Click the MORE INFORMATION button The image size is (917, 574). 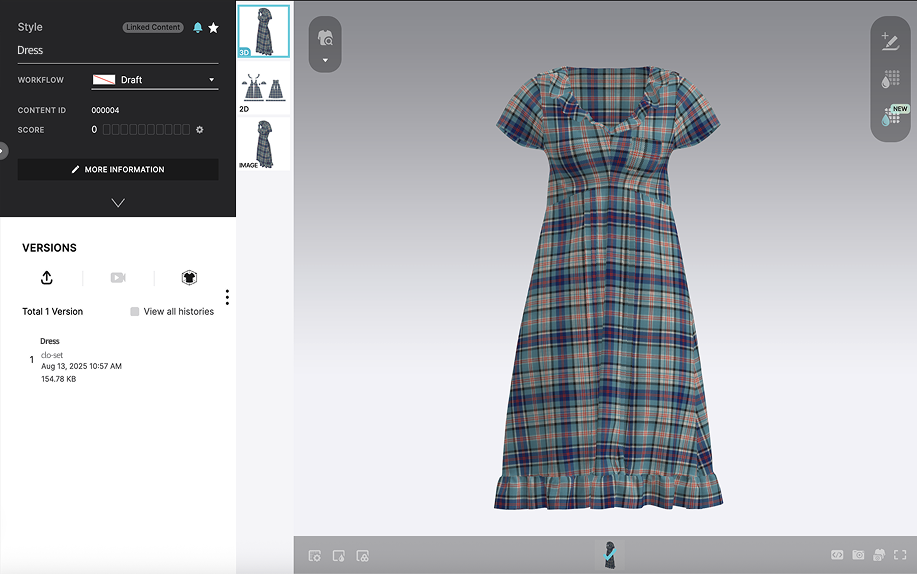click(118, 170)
